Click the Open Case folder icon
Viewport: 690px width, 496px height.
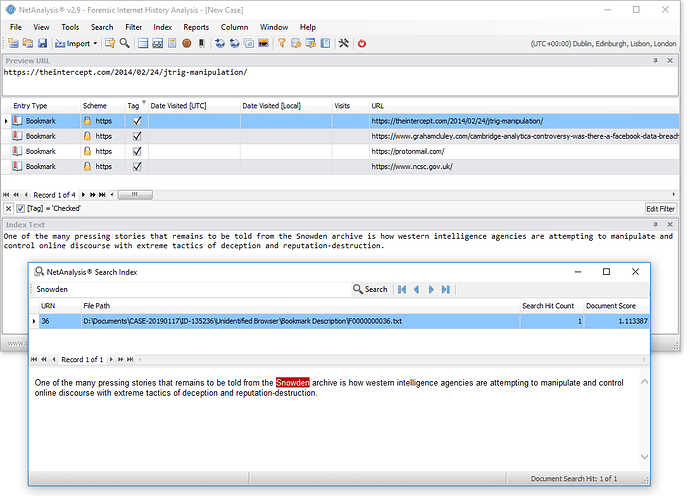point(28,43)
